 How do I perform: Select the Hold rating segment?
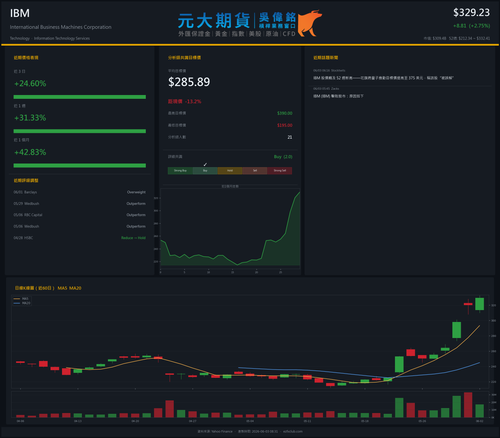(230, 171)
